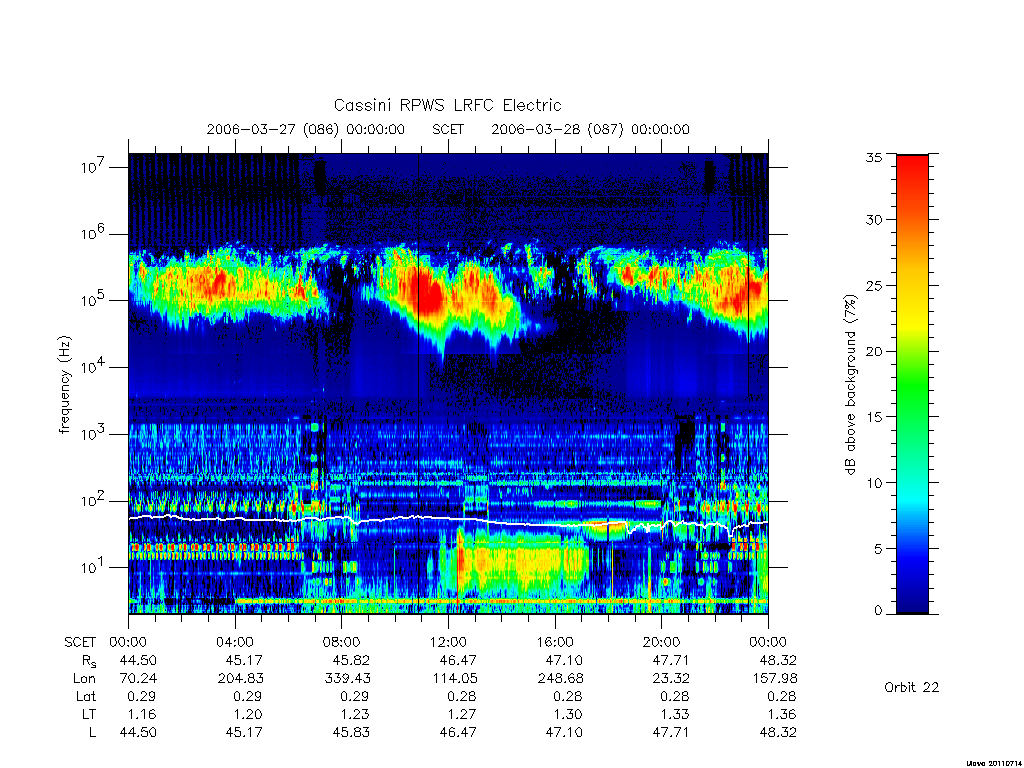Click the dB above background axis label

coord(850,385)
